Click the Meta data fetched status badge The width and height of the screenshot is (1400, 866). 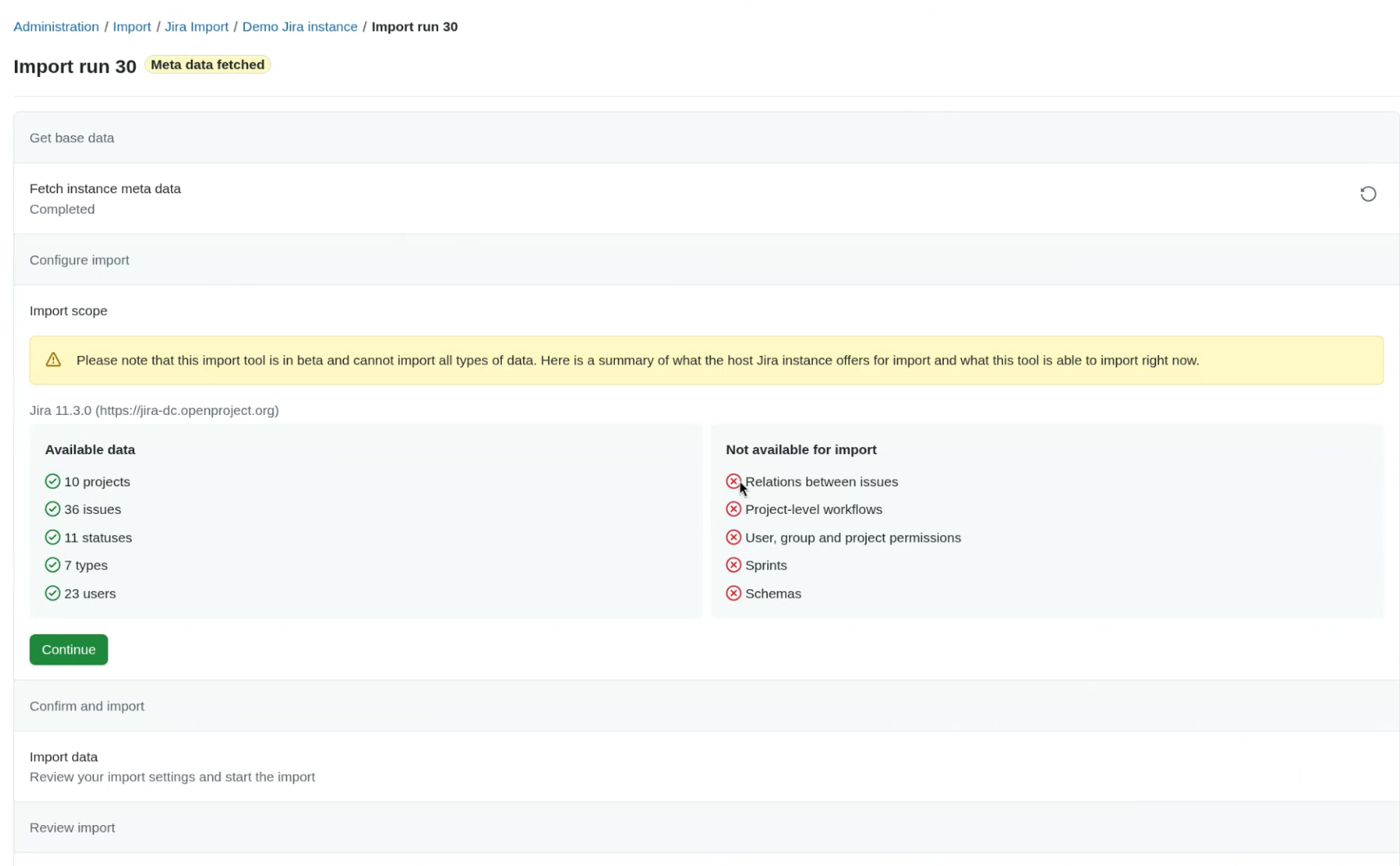(207, 64)
